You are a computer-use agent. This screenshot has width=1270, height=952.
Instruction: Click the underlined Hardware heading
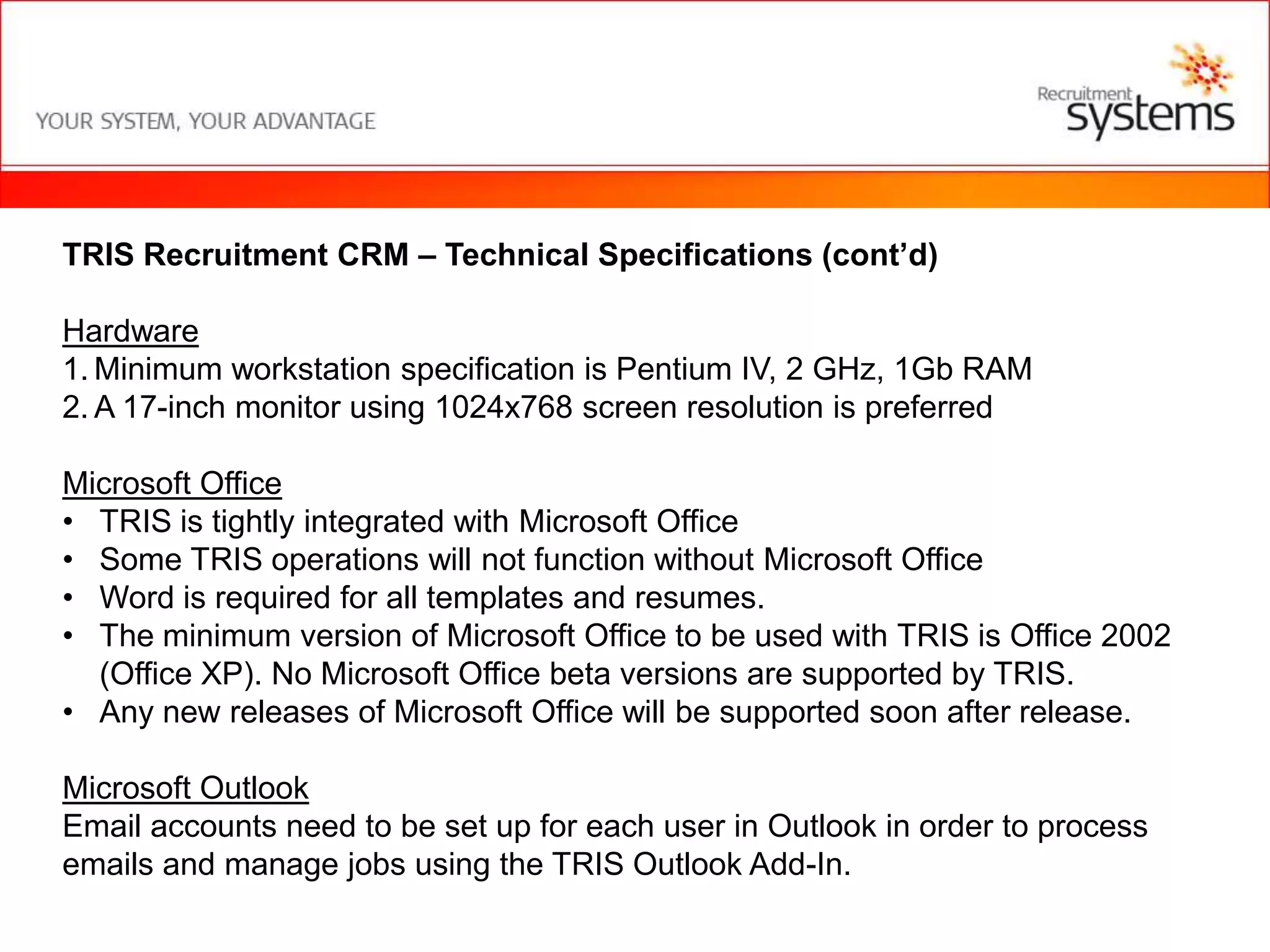130,331
